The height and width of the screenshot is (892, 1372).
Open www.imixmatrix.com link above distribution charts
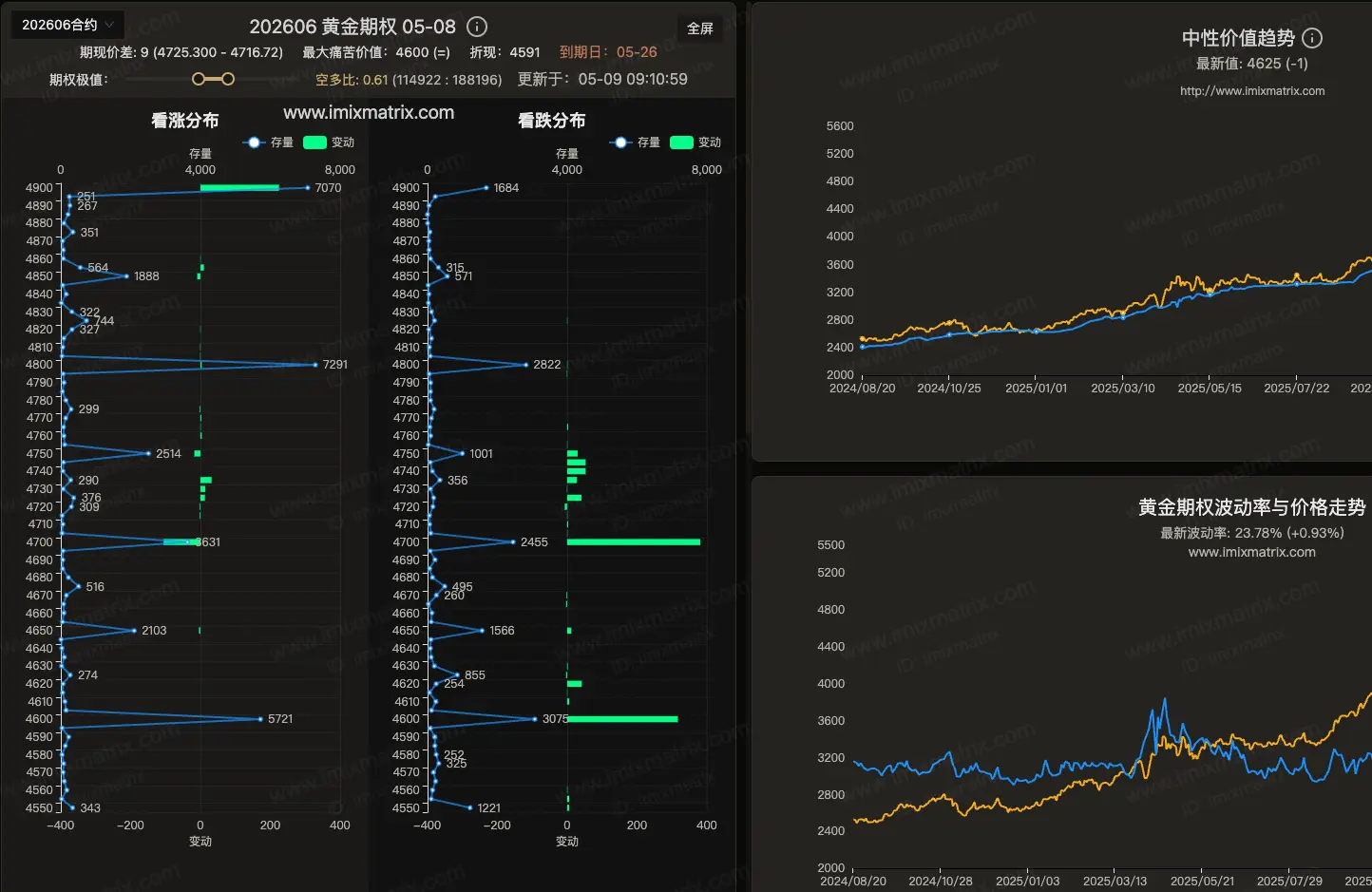369,112
